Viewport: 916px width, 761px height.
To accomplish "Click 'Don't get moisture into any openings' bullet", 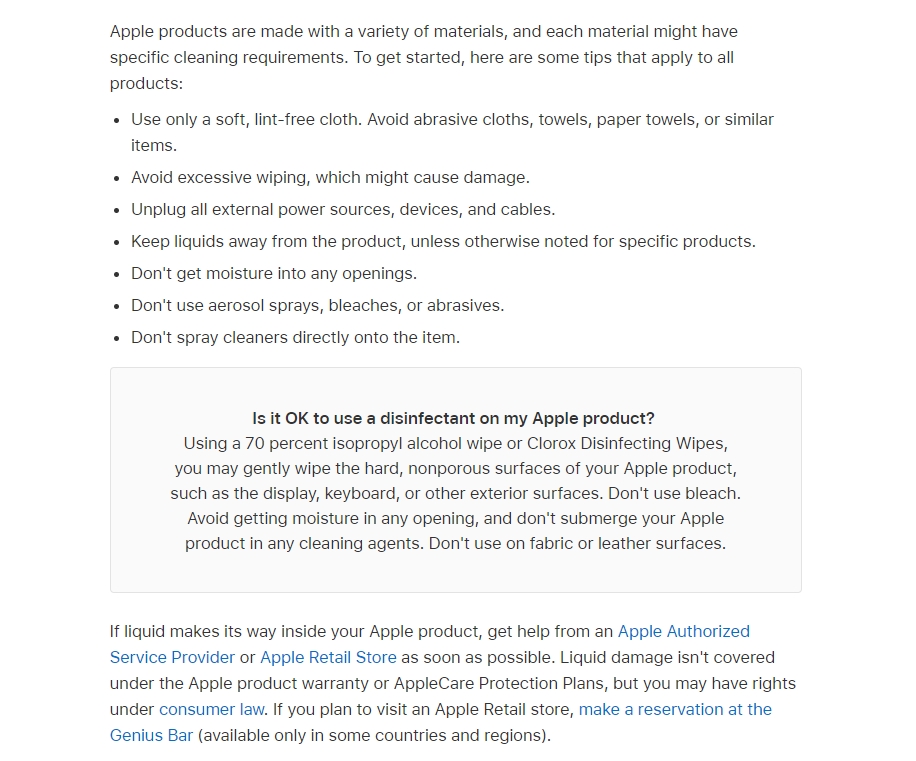I will coord(273,274).
